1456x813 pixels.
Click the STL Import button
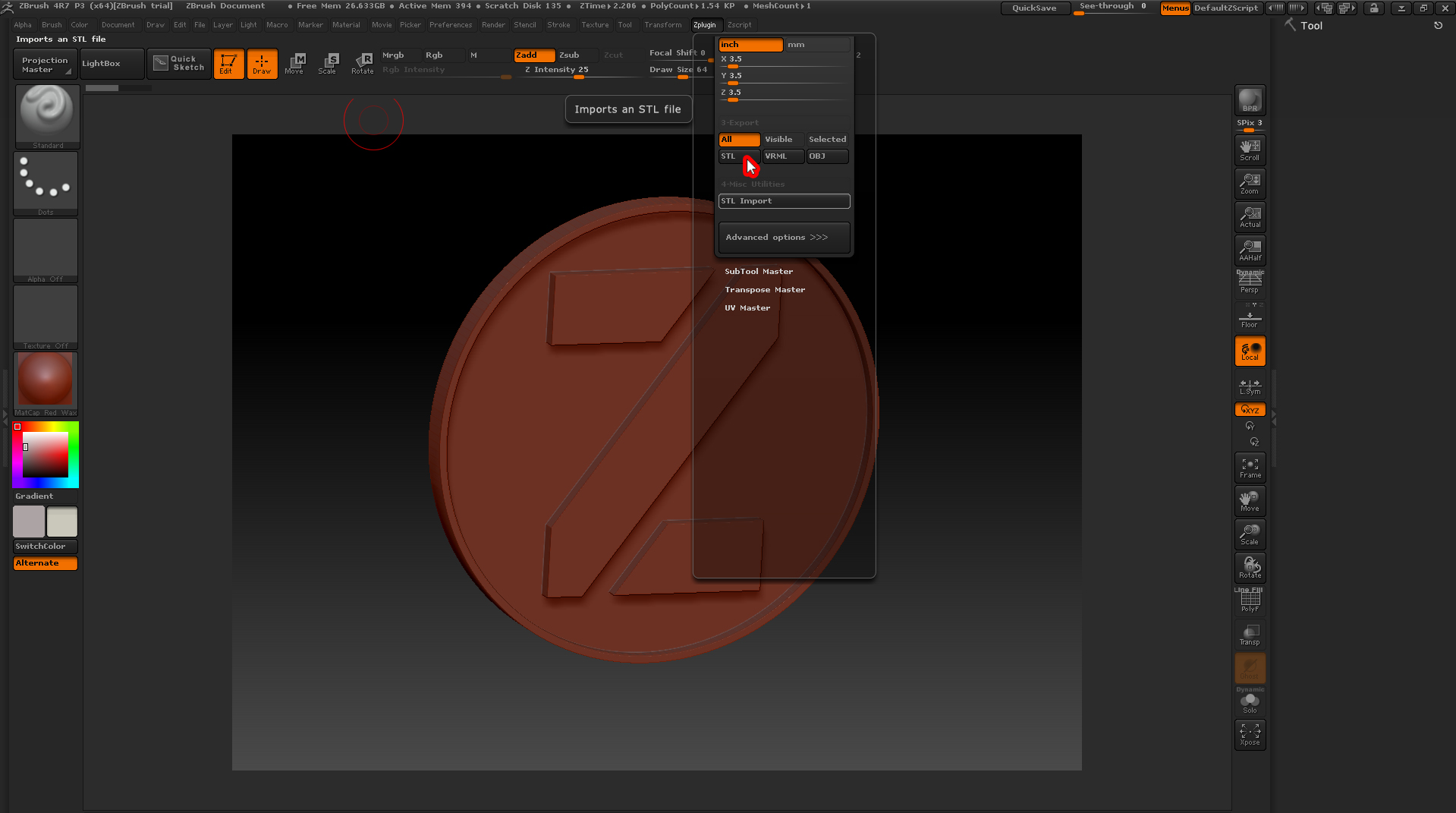click(x=783, y=201)
